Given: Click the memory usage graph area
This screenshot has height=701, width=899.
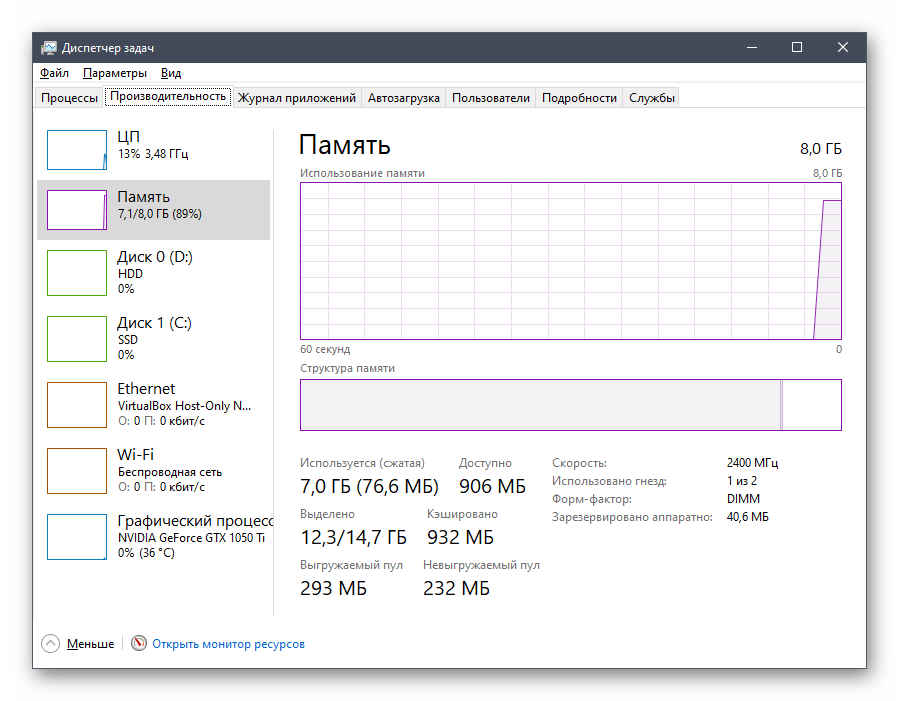Looking at the screenshot, I should point(570,261).
